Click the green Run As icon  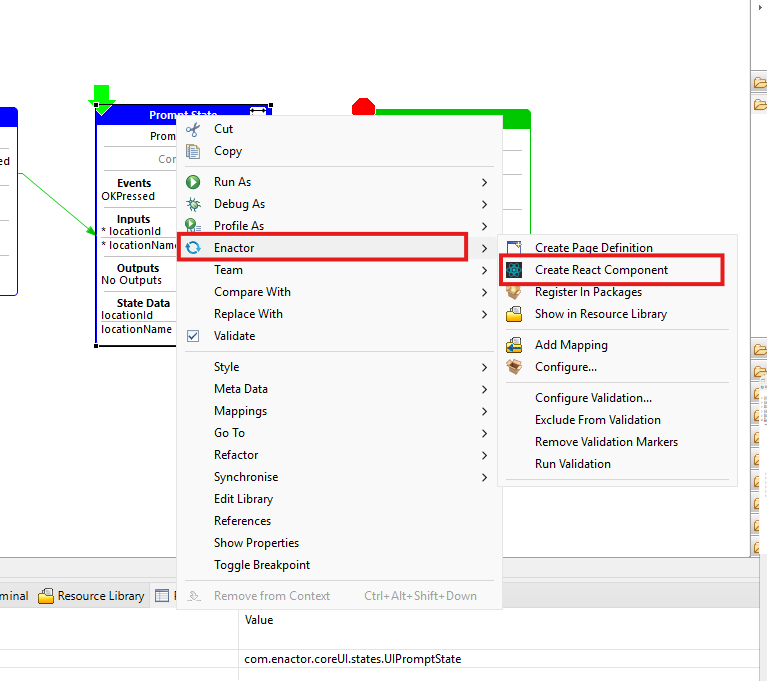pos(194,182)
